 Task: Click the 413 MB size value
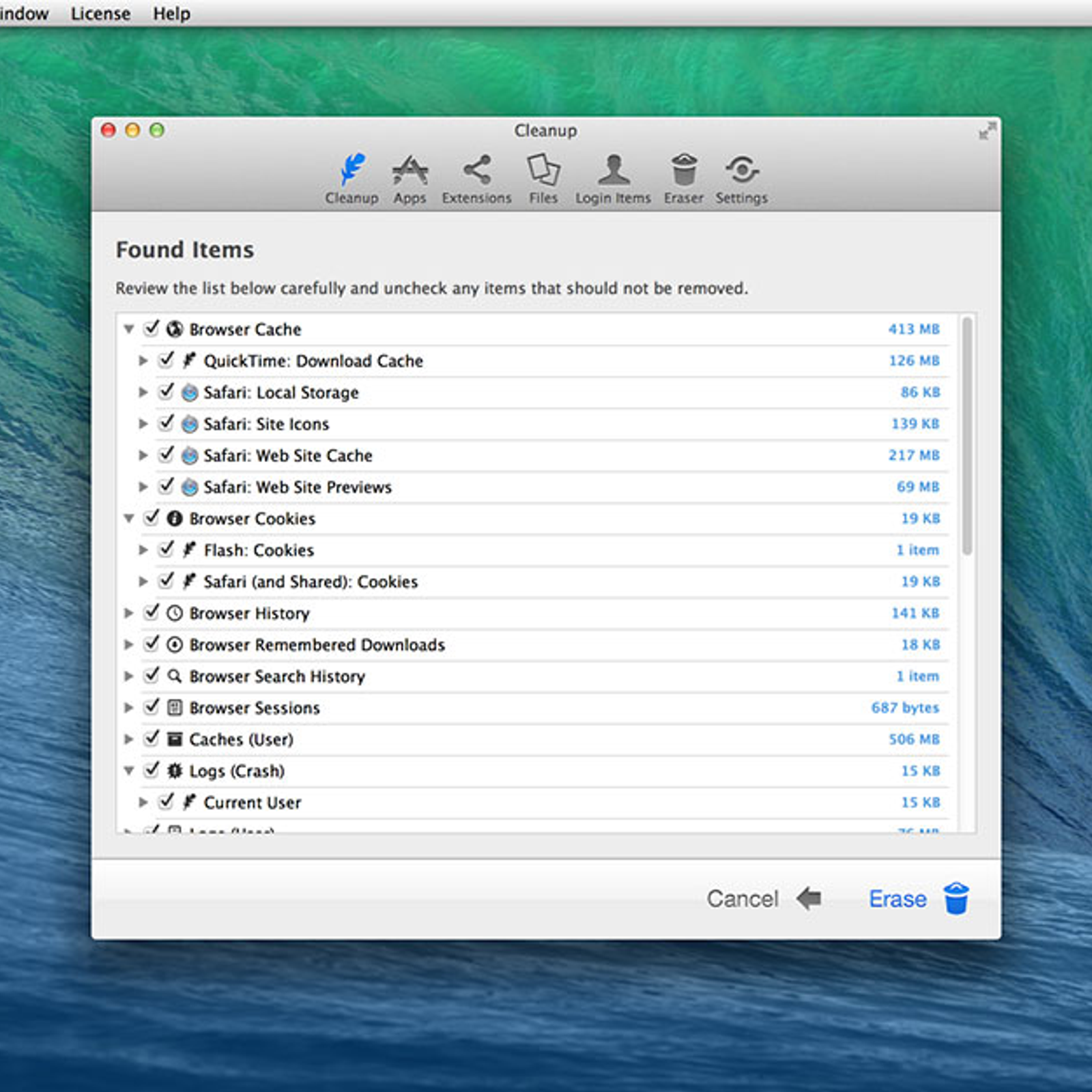[914, 329]
